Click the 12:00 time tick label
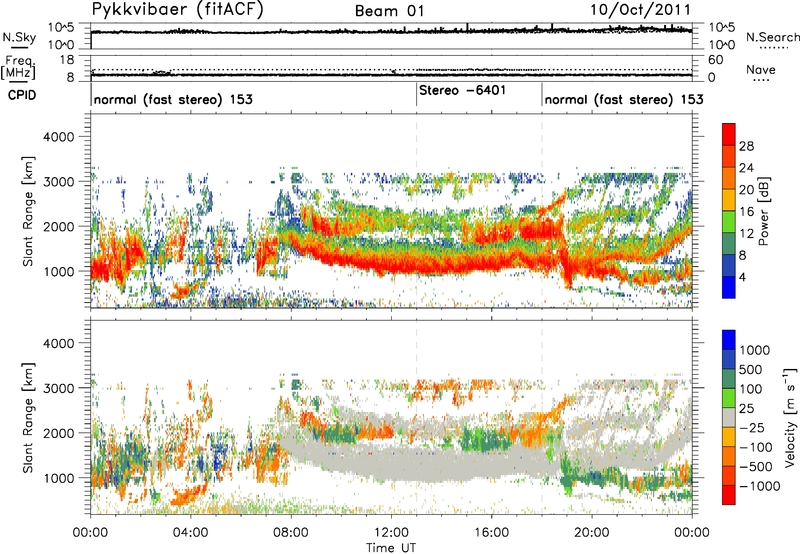This screenshot has width=800, height=554. click(x=391, y=533)
